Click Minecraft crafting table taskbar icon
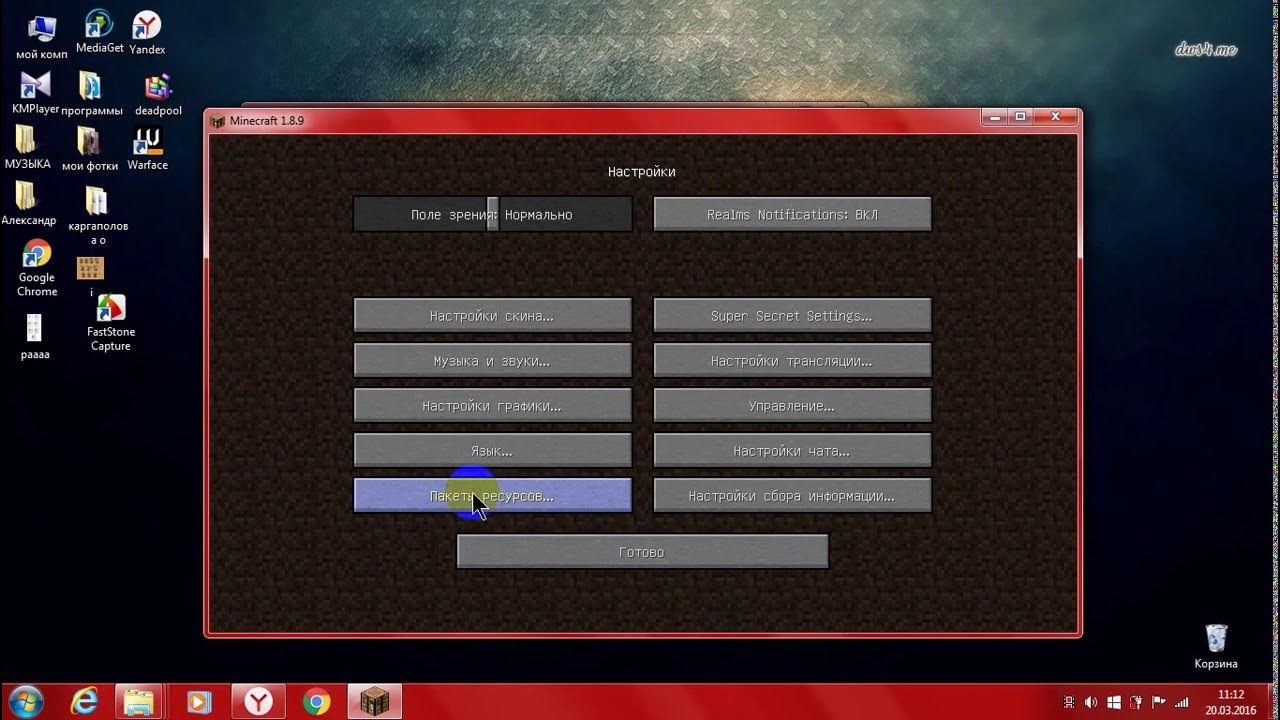 (x=375, y=703)
